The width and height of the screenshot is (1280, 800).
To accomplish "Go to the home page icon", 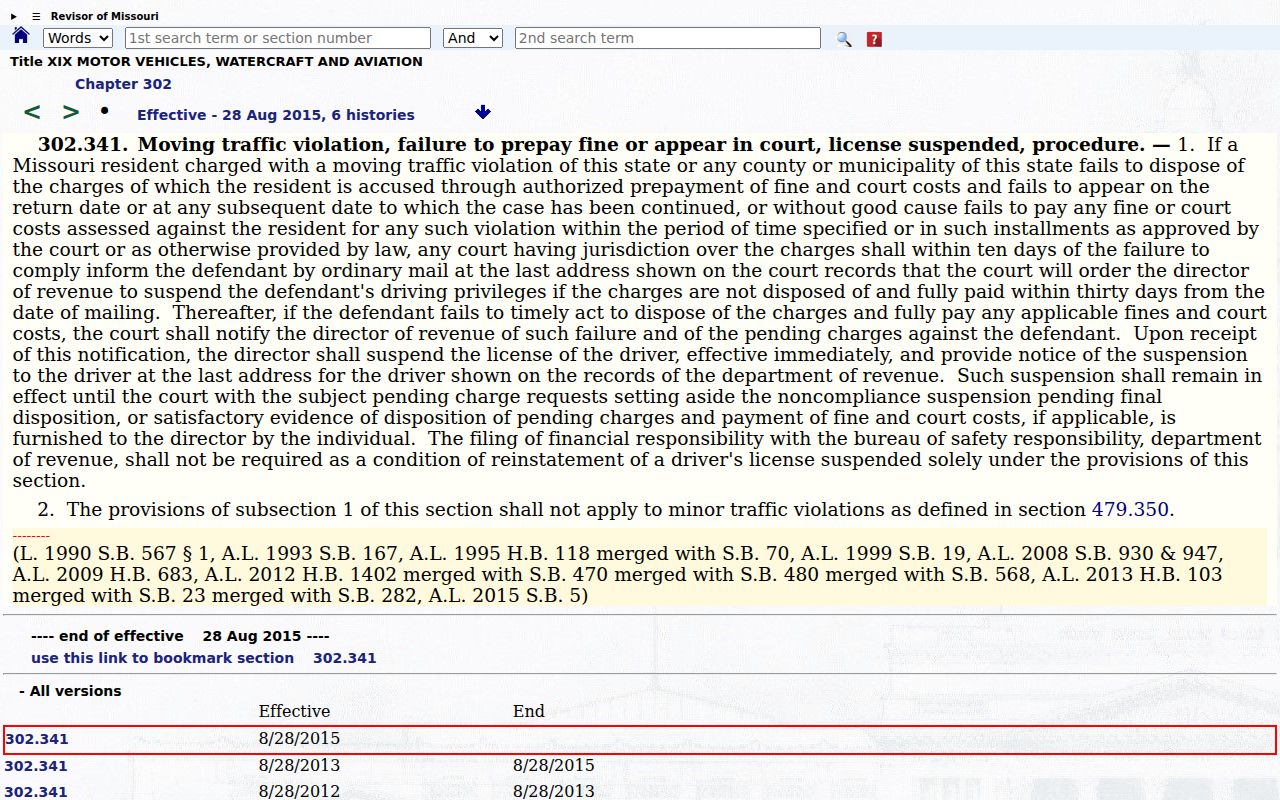I will pyautogui.click(x=21, y=36).
